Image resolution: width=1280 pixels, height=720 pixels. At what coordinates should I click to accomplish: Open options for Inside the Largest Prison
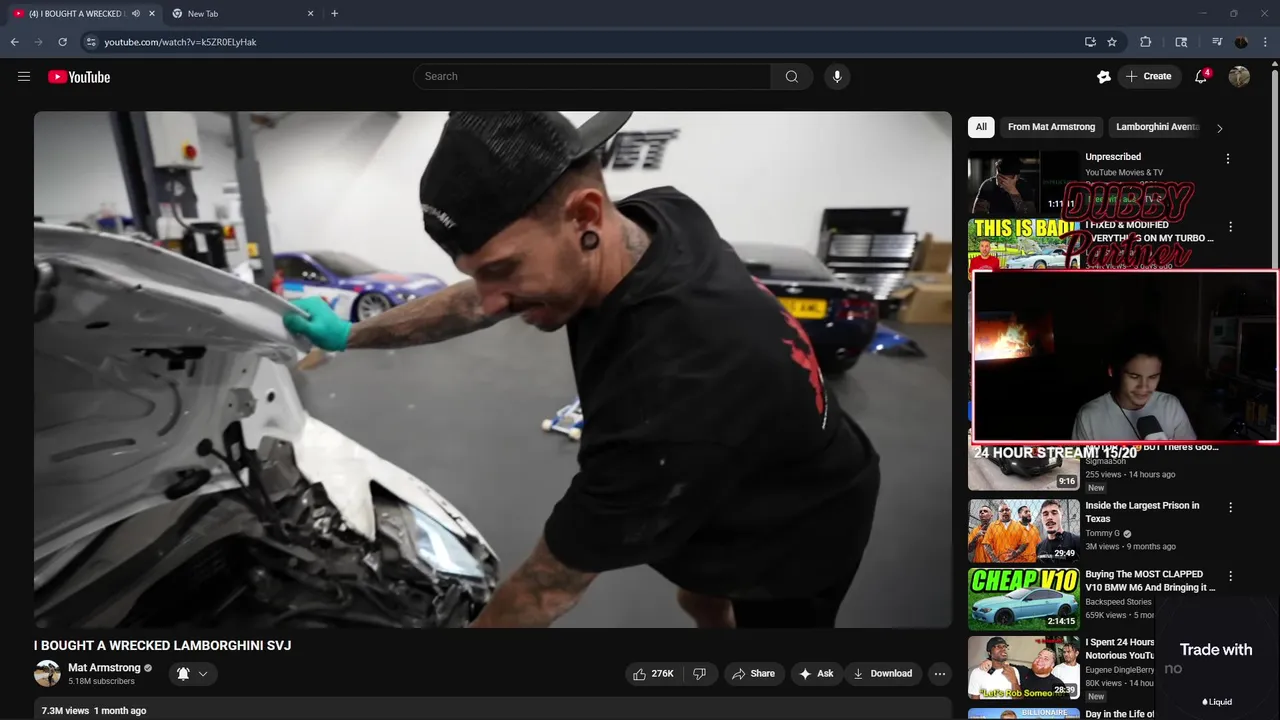coord(1231,507)
